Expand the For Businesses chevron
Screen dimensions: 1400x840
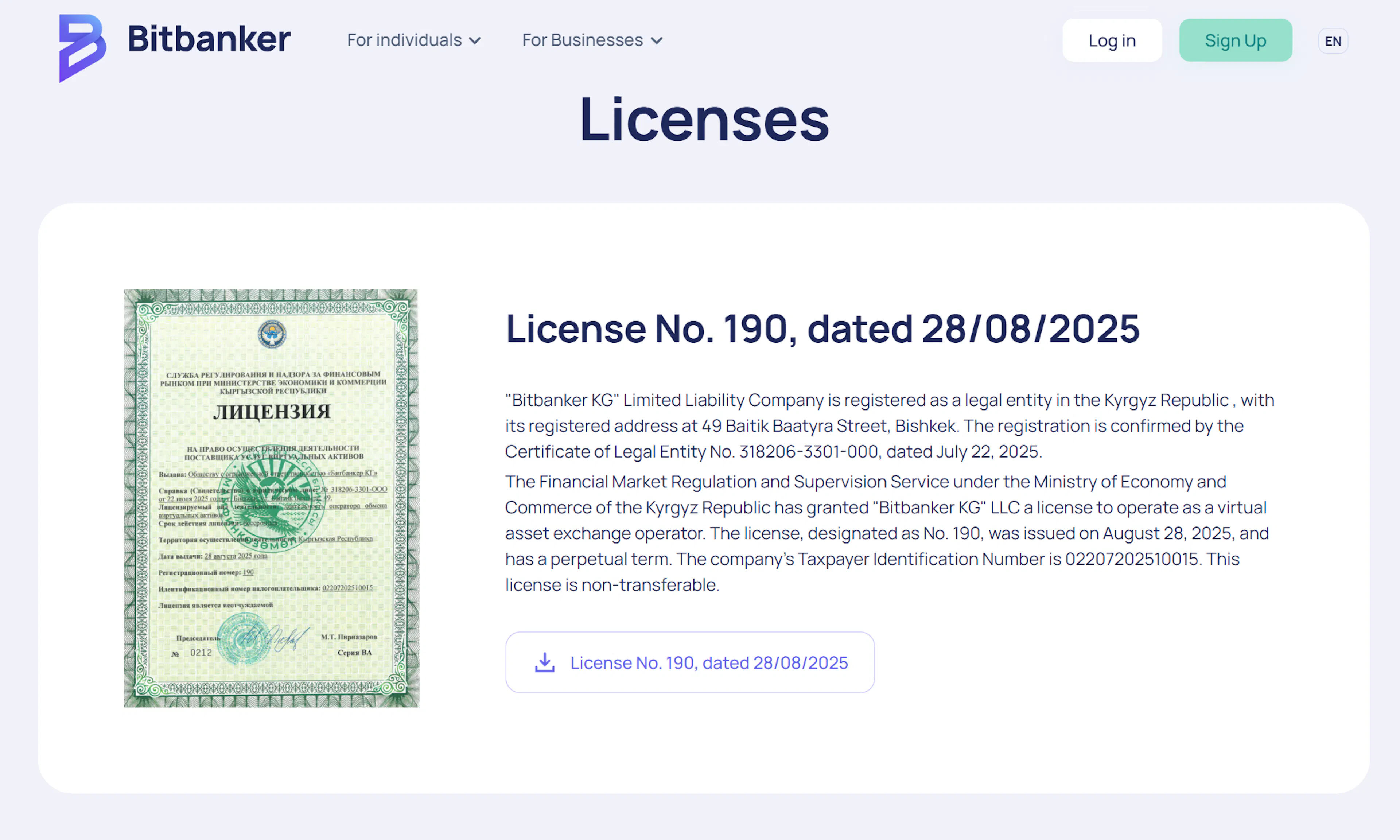656,41
